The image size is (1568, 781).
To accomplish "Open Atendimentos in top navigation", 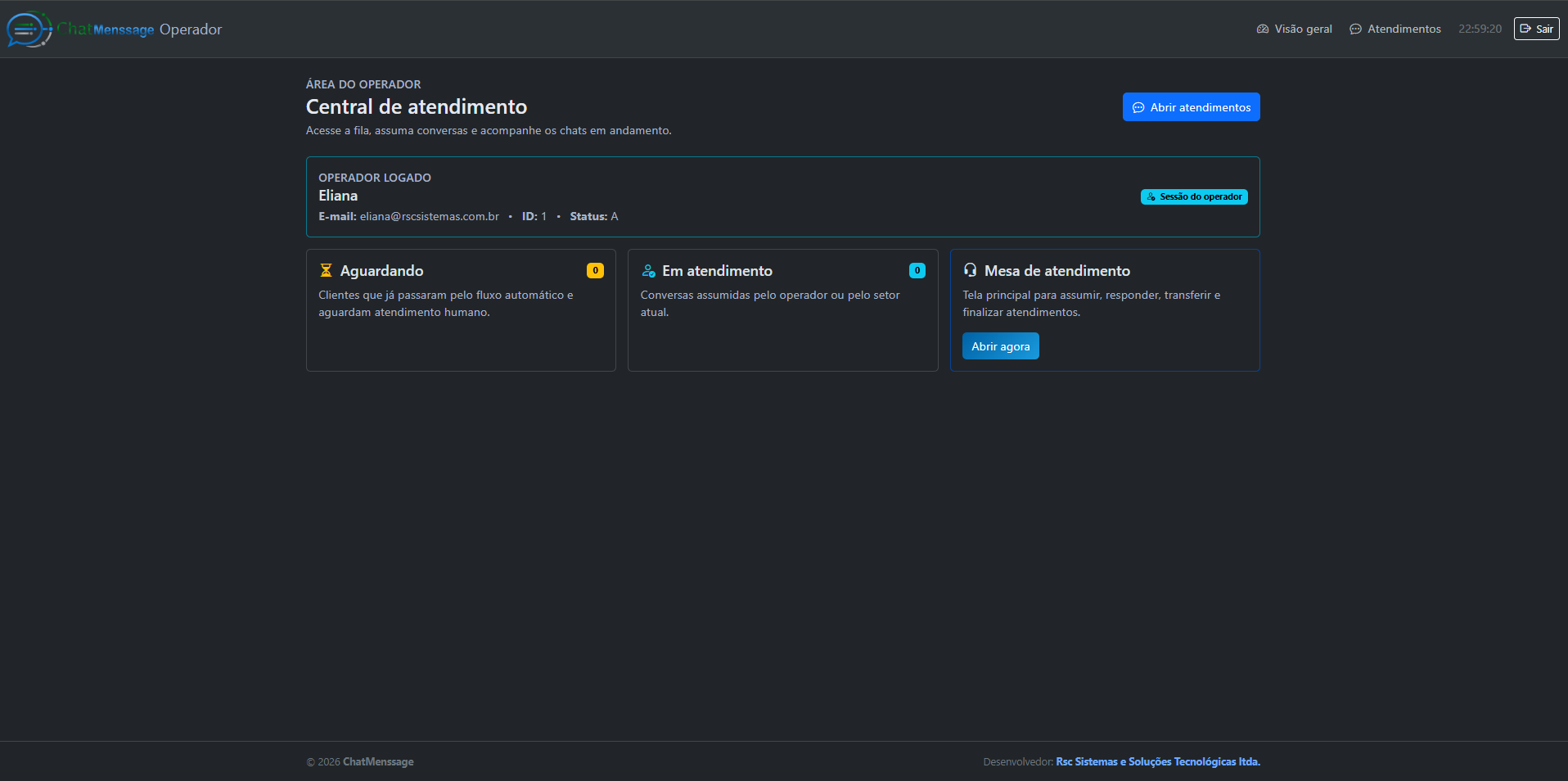I will pyautogui.click(x=1395, y=29).
